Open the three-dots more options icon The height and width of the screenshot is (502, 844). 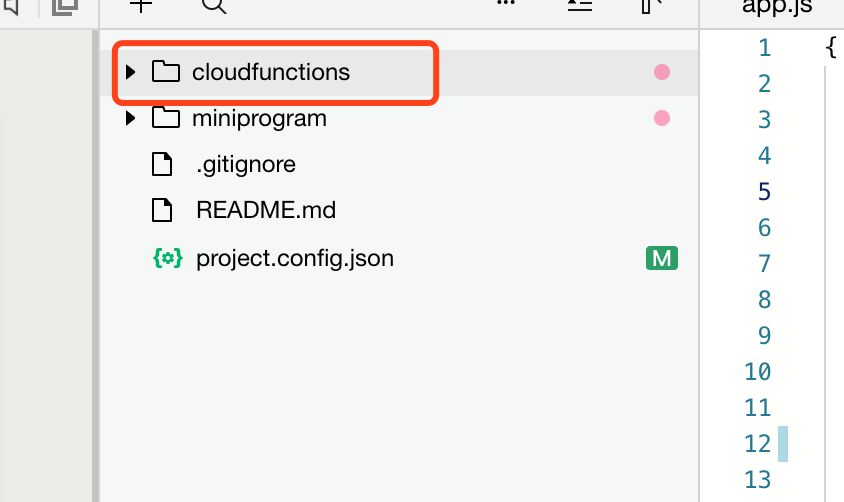pyautogui.click(x=505, y=3)
